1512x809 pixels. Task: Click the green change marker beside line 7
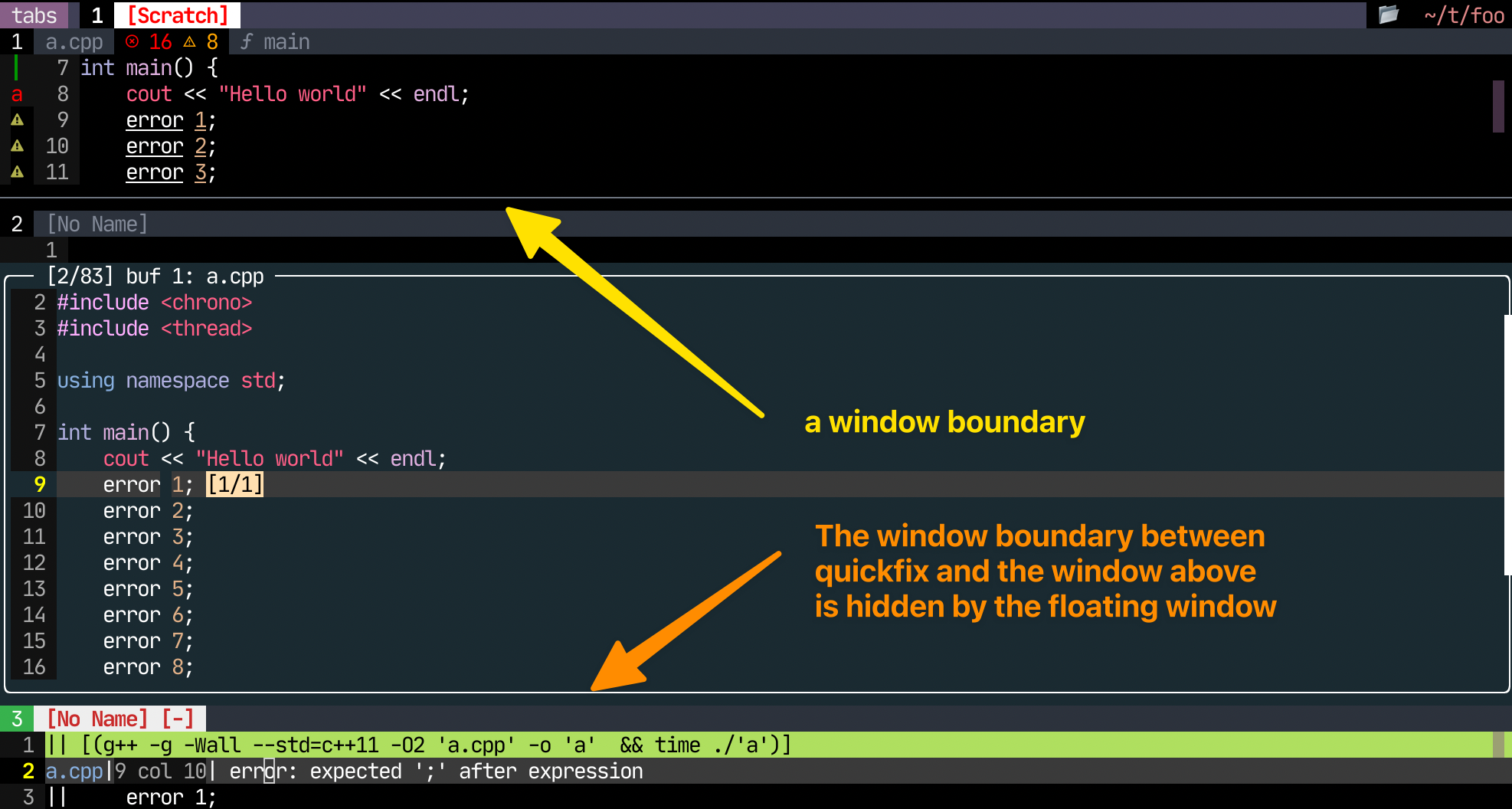coord(15,67)
